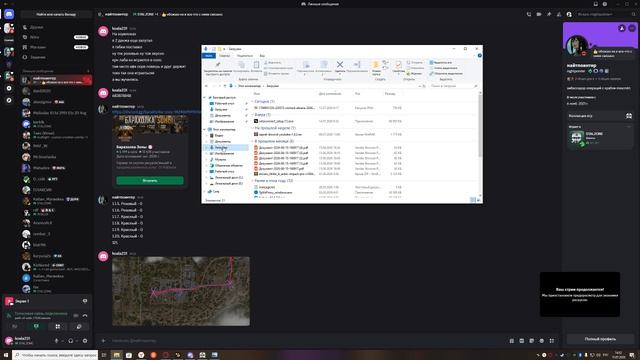
Task: Switch Explorer to details view icon
Action: (473, 200)
